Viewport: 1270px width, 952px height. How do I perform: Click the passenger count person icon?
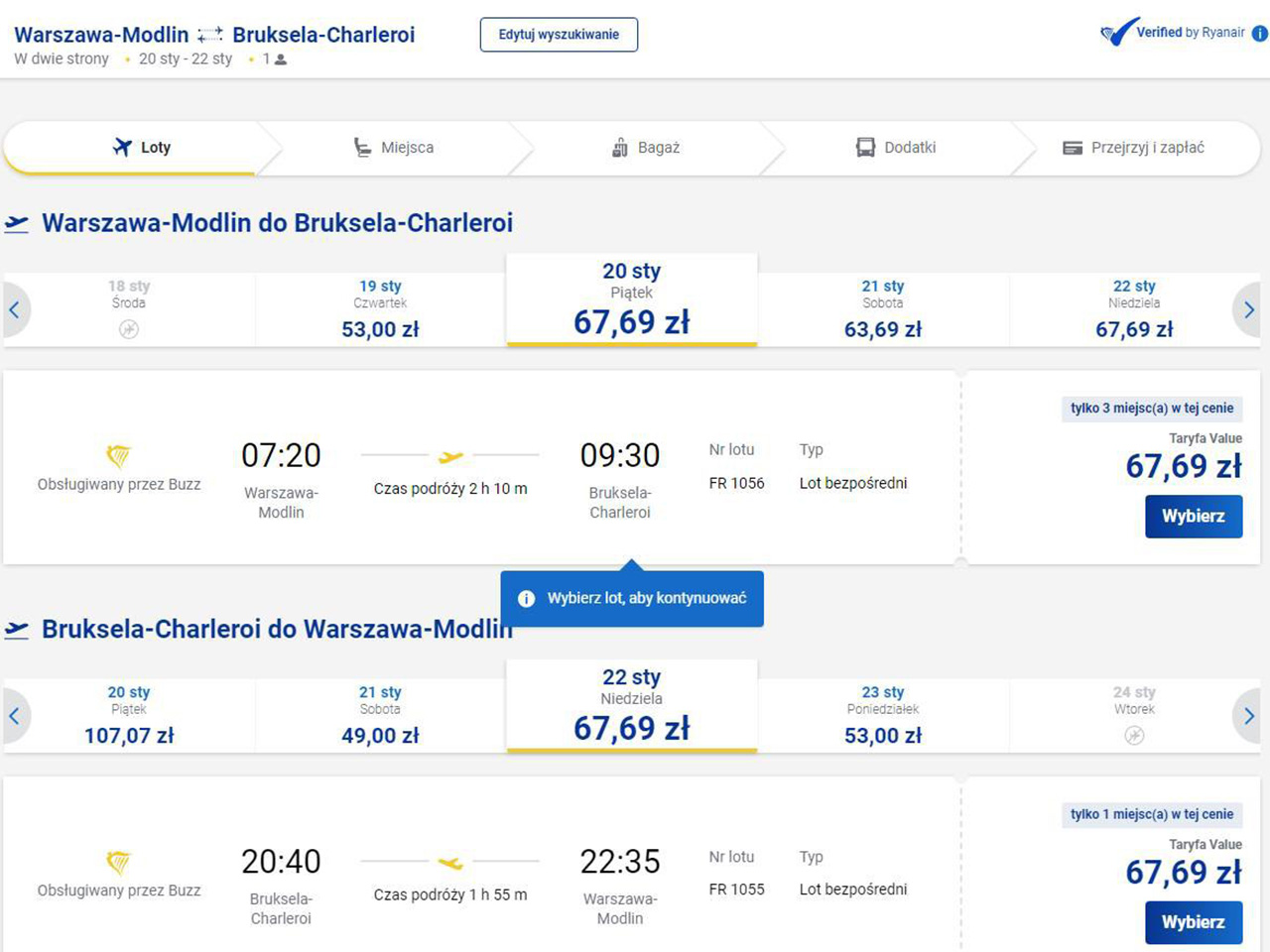coord(281,59)
